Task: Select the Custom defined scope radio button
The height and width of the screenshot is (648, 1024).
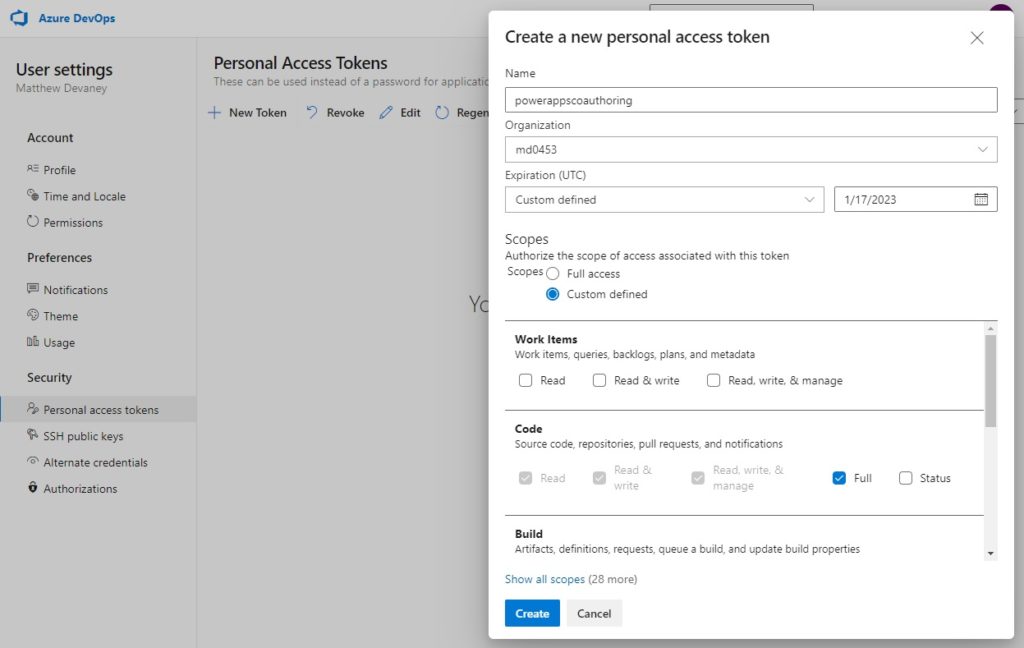Action: coord(552,294)
